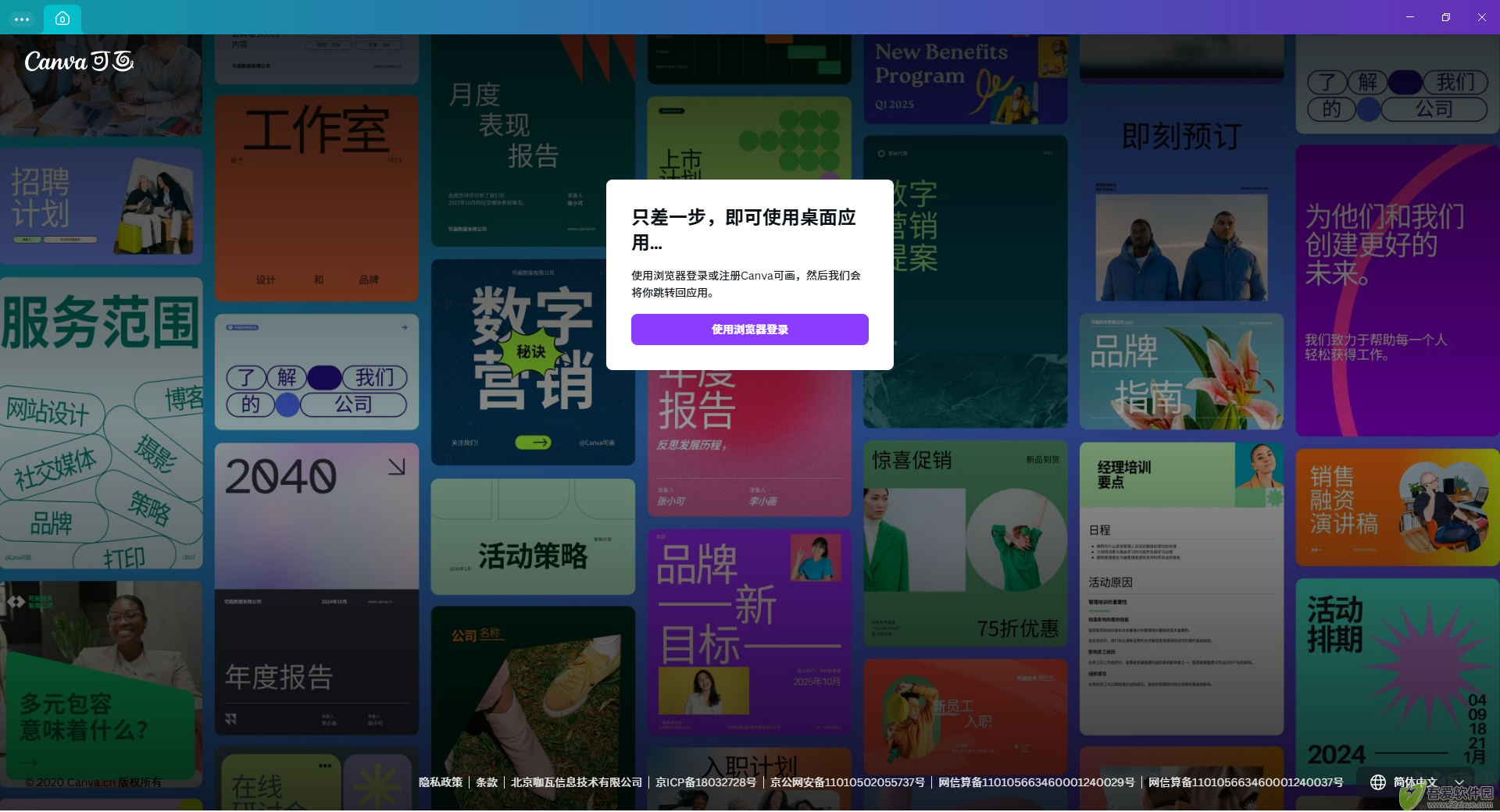The height and width of the screenshot is (812, 1500).
Task: Click the Canva可画 logo
Action: [x=79, y=61]
